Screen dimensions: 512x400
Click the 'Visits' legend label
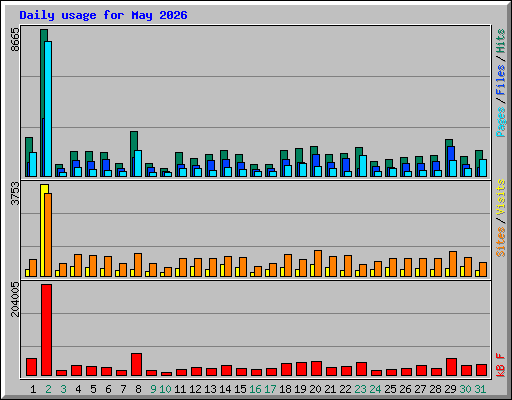500,197
